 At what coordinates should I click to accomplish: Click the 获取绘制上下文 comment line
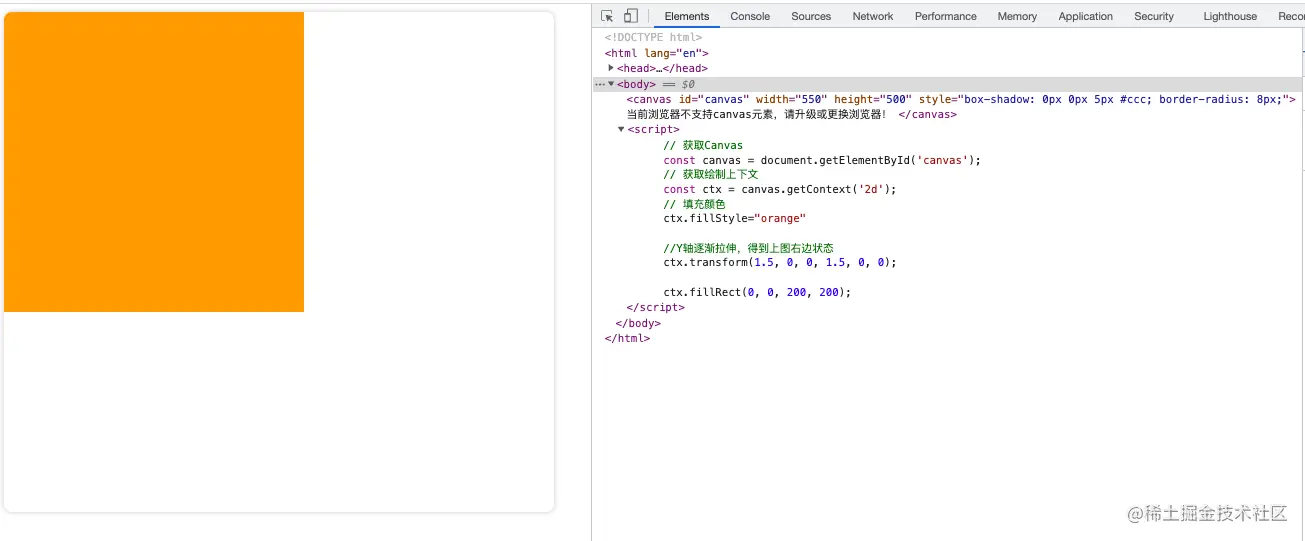click(711, 174)
